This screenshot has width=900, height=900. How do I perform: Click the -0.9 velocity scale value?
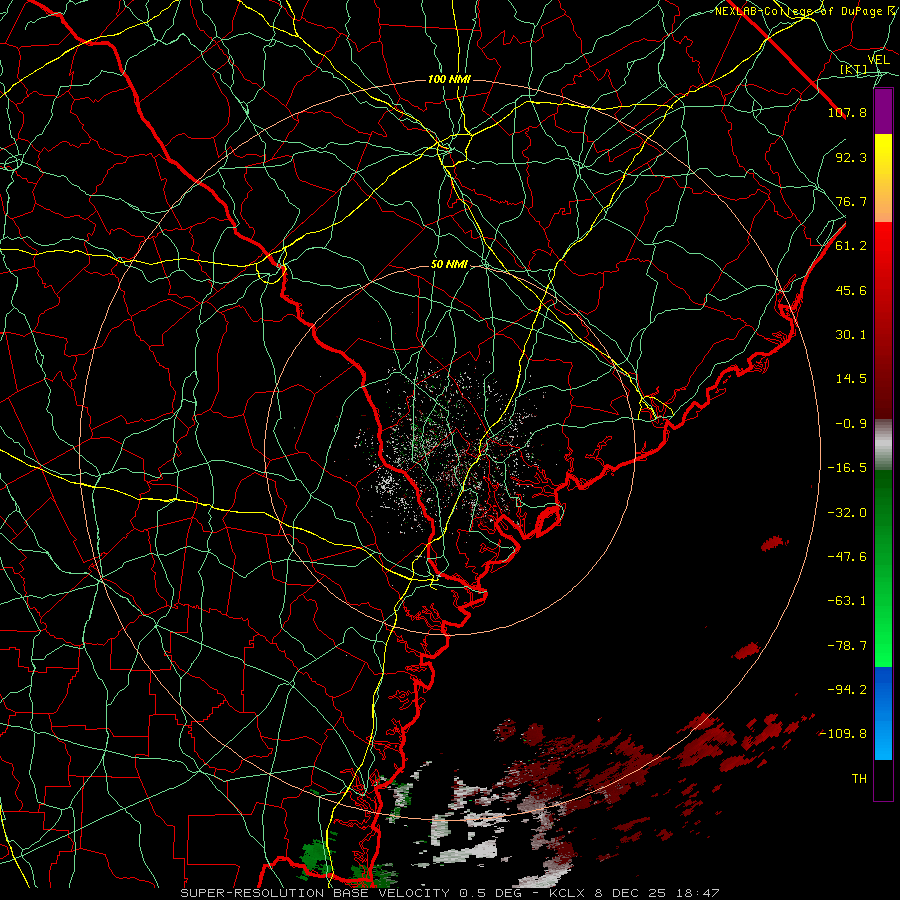pyautogui.click(x=851, y=424)
